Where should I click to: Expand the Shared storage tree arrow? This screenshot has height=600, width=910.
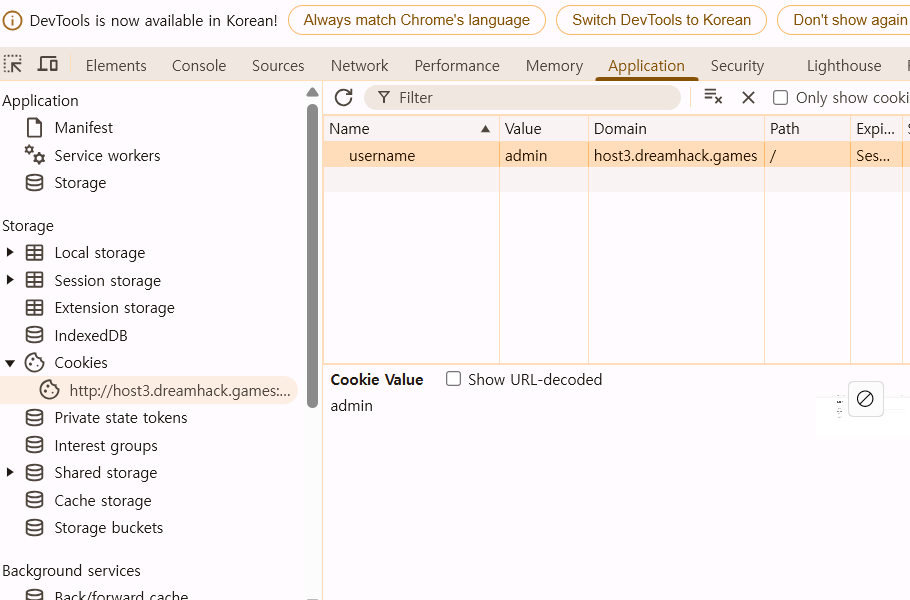[x=10, y=472]
